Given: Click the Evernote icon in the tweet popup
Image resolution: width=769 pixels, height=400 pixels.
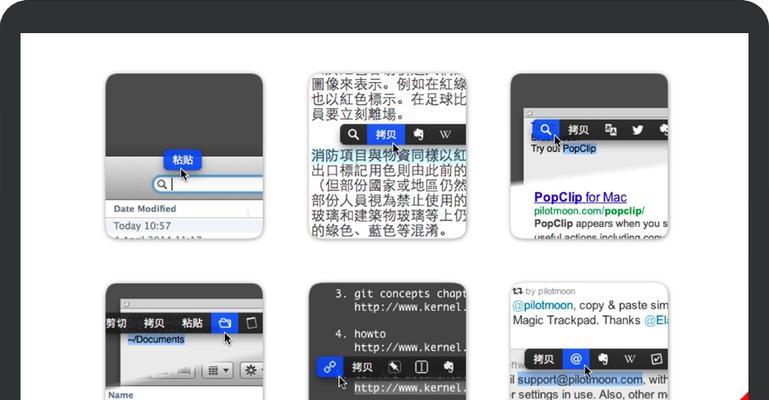Looking at the screenshot, I should tap(603, 359).
